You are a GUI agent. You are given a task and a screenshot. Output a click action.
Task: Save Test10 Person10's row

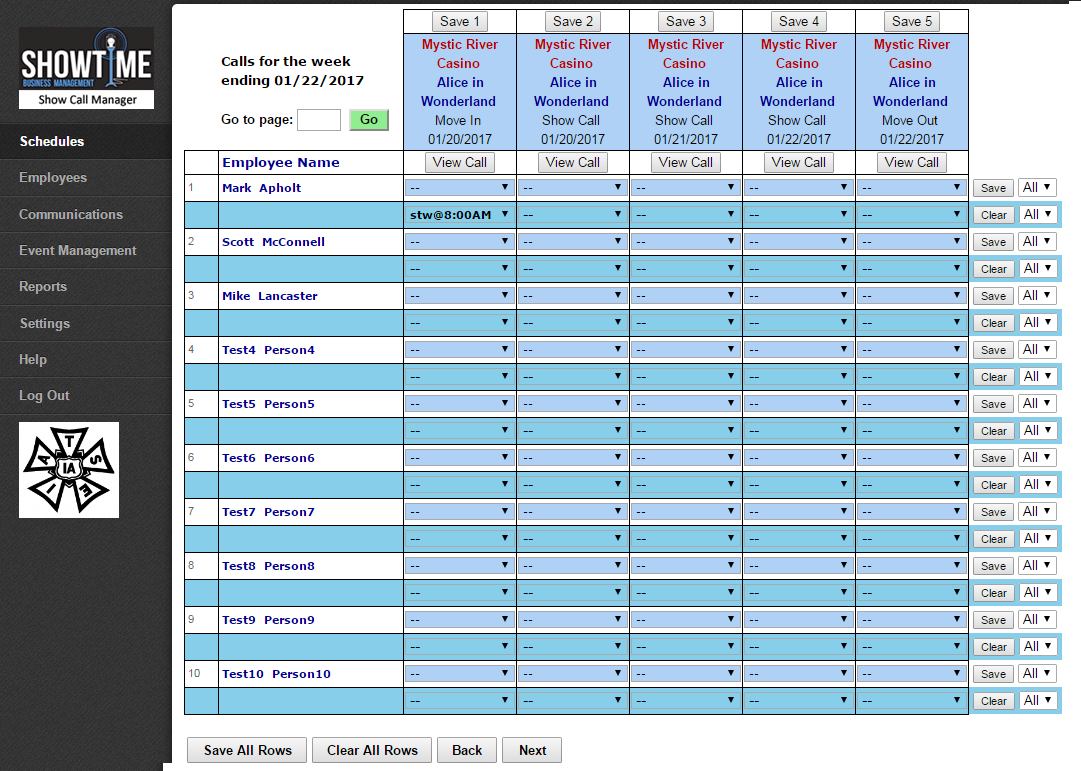tap(993, 674)
